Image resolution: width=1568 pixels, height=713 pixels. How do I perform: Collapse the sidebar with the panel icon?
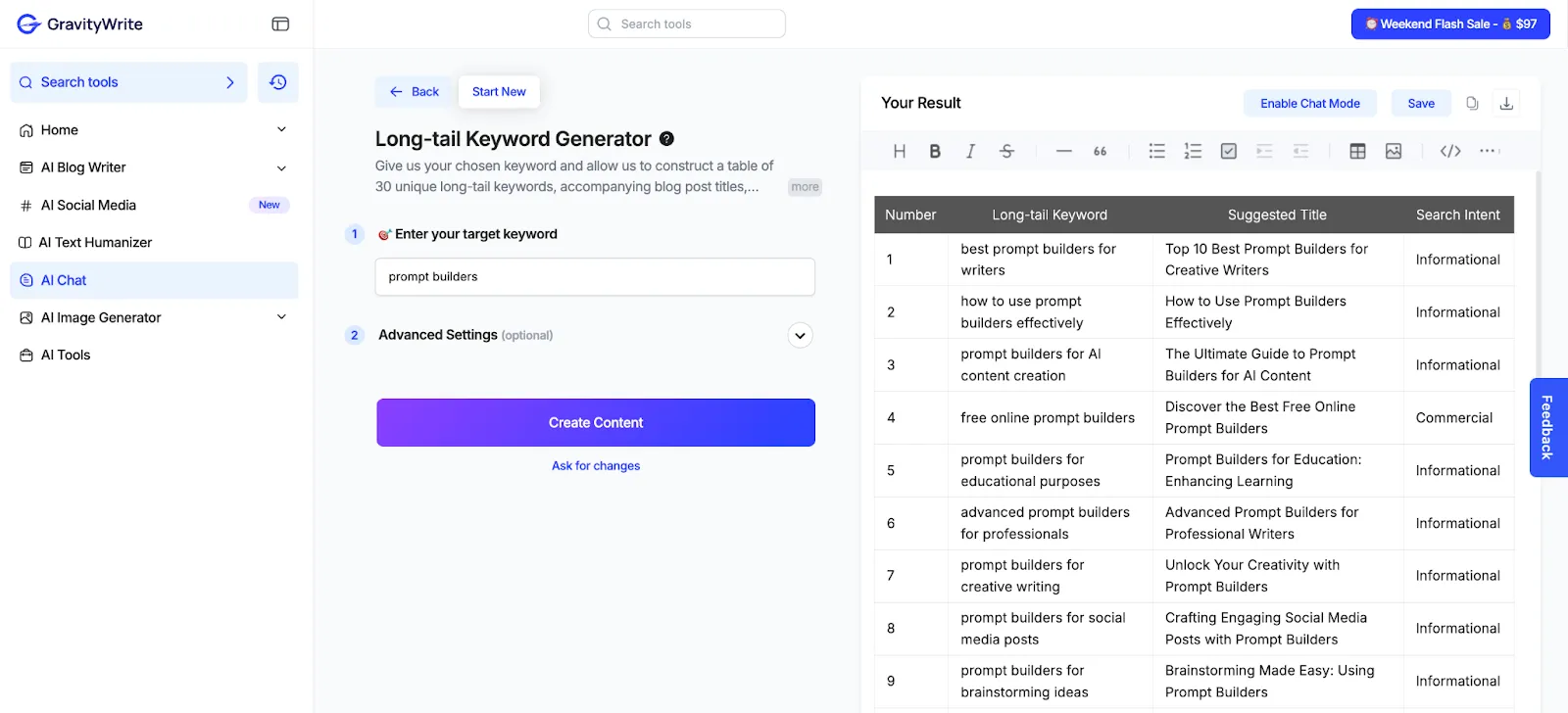(280, 24)
